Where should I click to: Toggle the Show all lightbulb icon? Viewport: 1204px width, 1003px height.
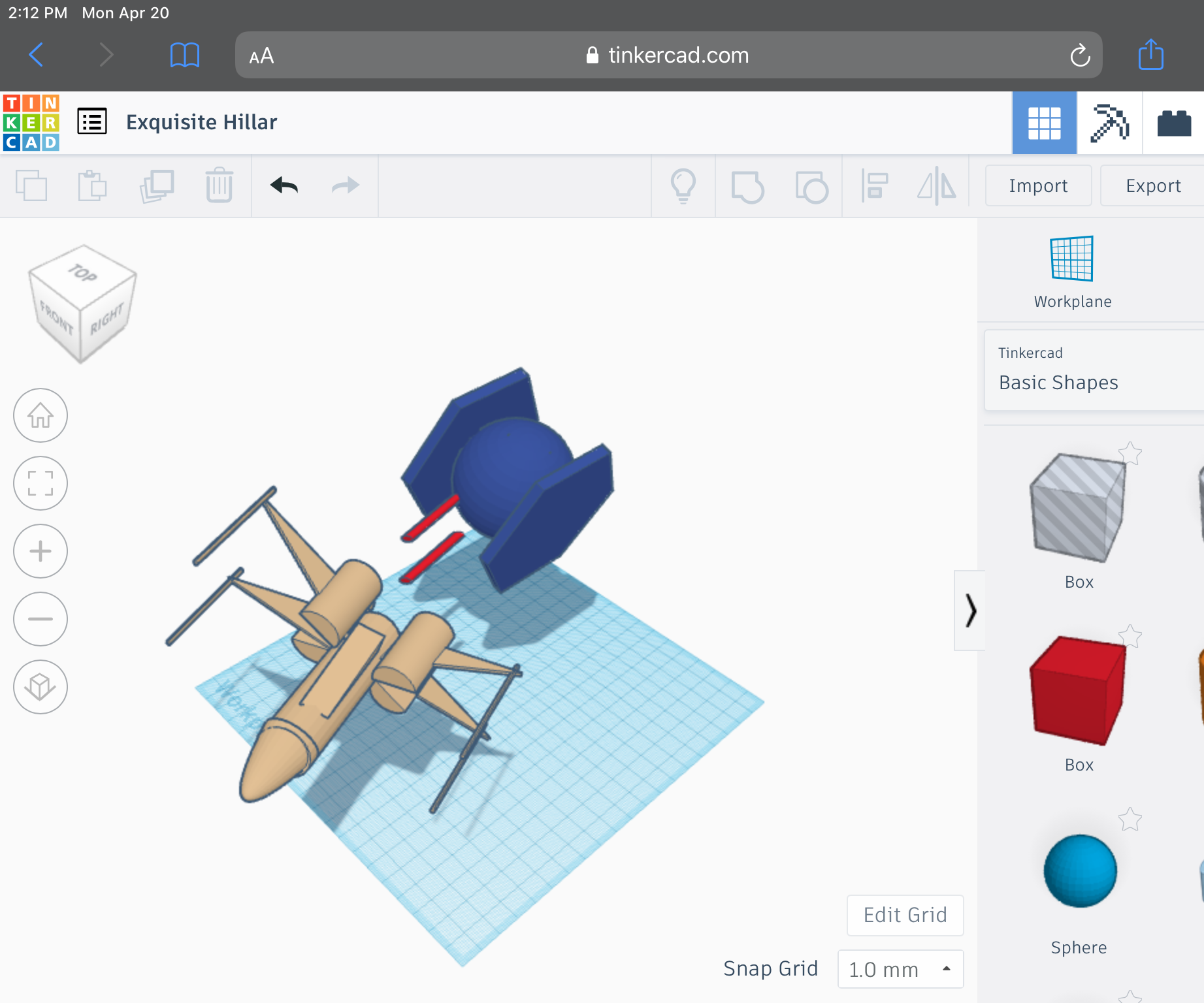[x=683, y=186]
